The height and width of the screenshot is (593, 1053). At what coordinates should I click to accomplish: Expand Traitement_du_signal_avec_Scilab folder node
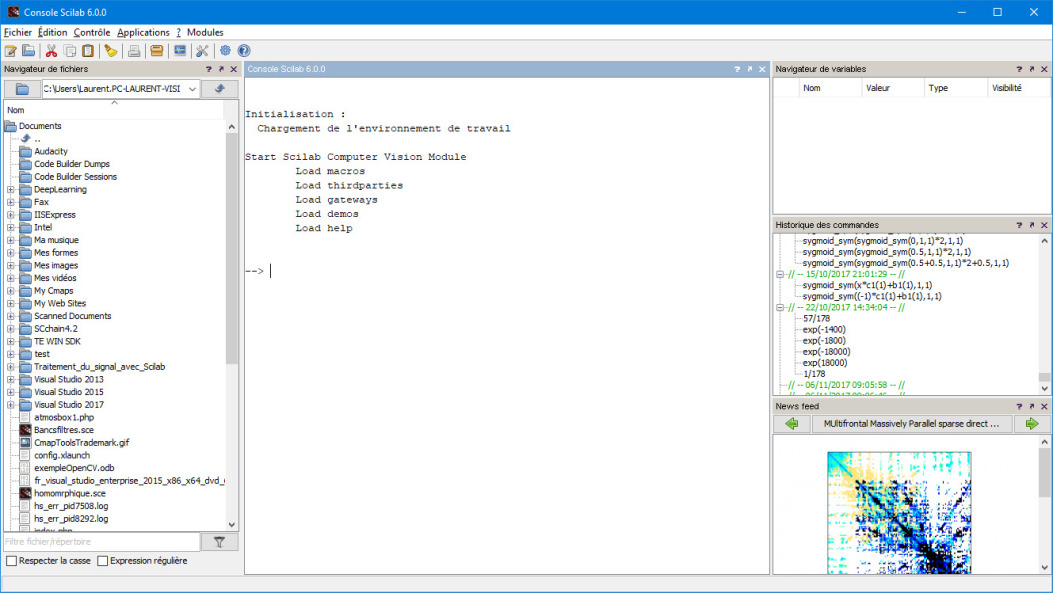11,367
